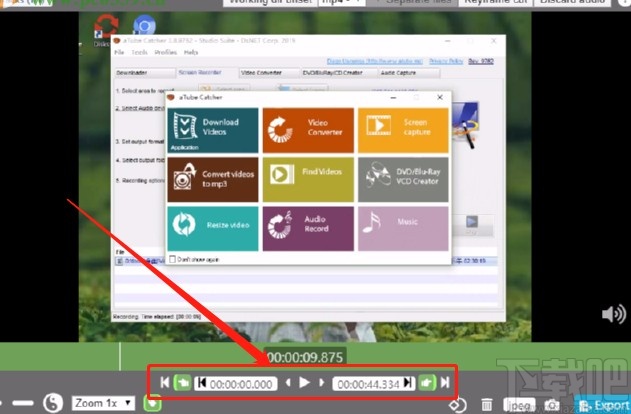This screenshot has height=414, width=631.
Task: Open aTube Catcher Profiles menu in preview
Action: [165, 52]
